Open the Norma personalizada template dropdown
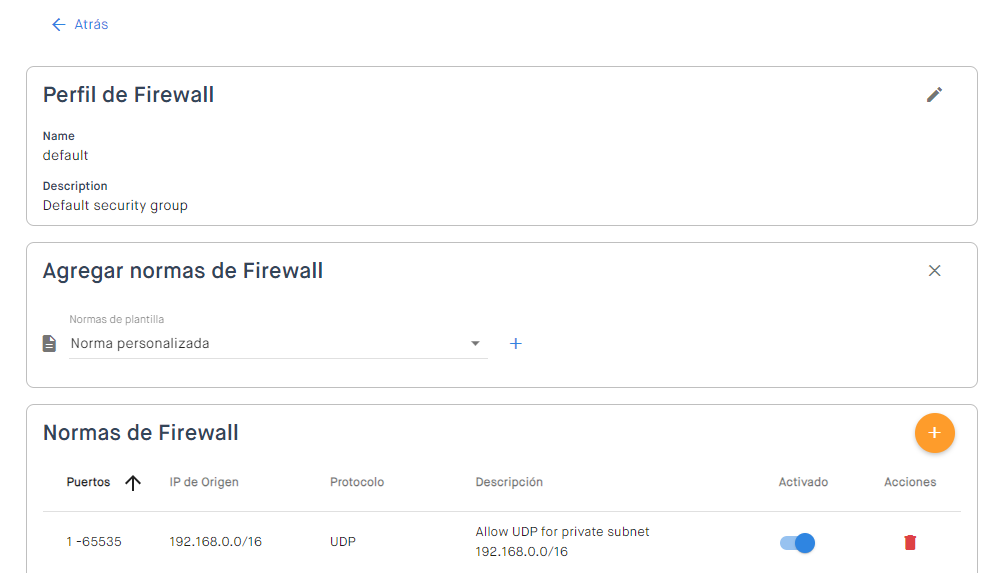The width and height of the screenshot is (1003, 573). coord(270,344)
